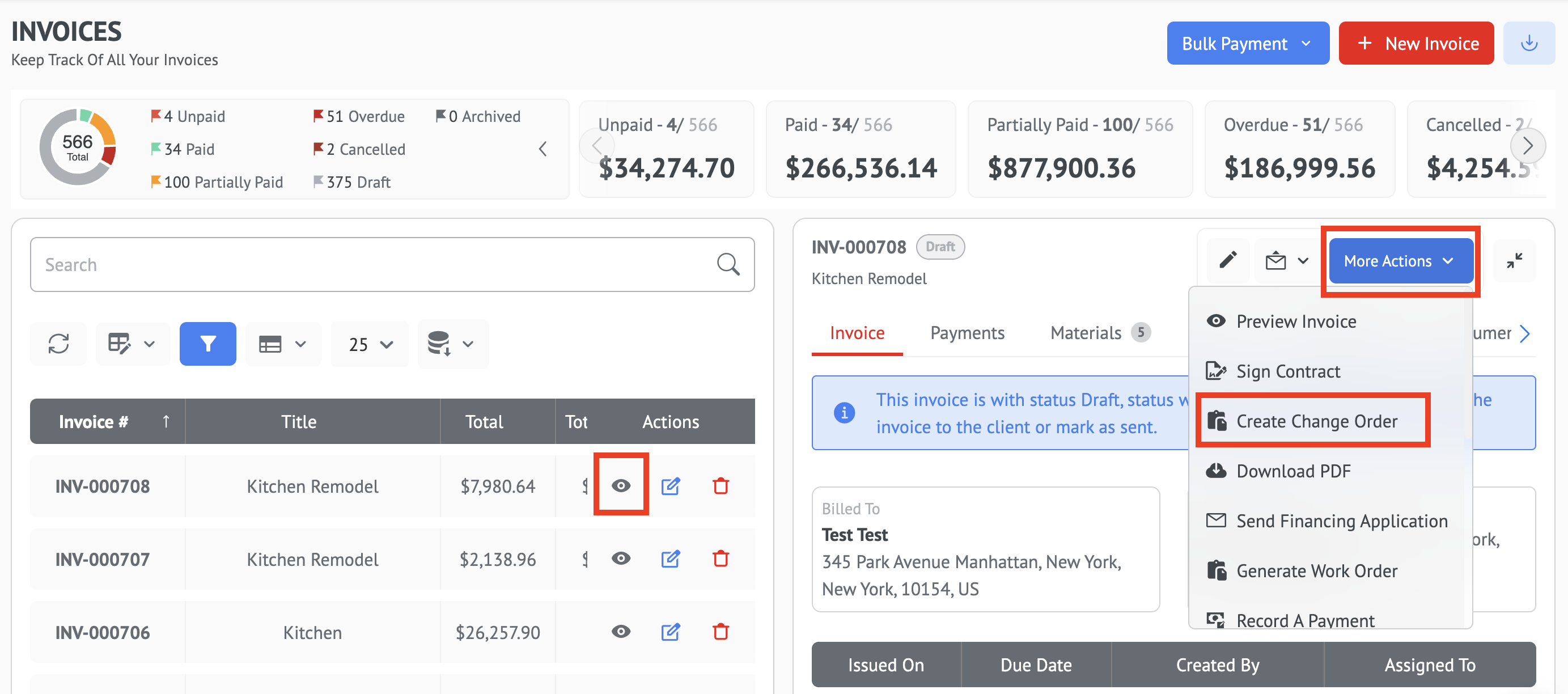Collapse the invoice detail panel
Screen dimensions: 1568x694
1515,261
